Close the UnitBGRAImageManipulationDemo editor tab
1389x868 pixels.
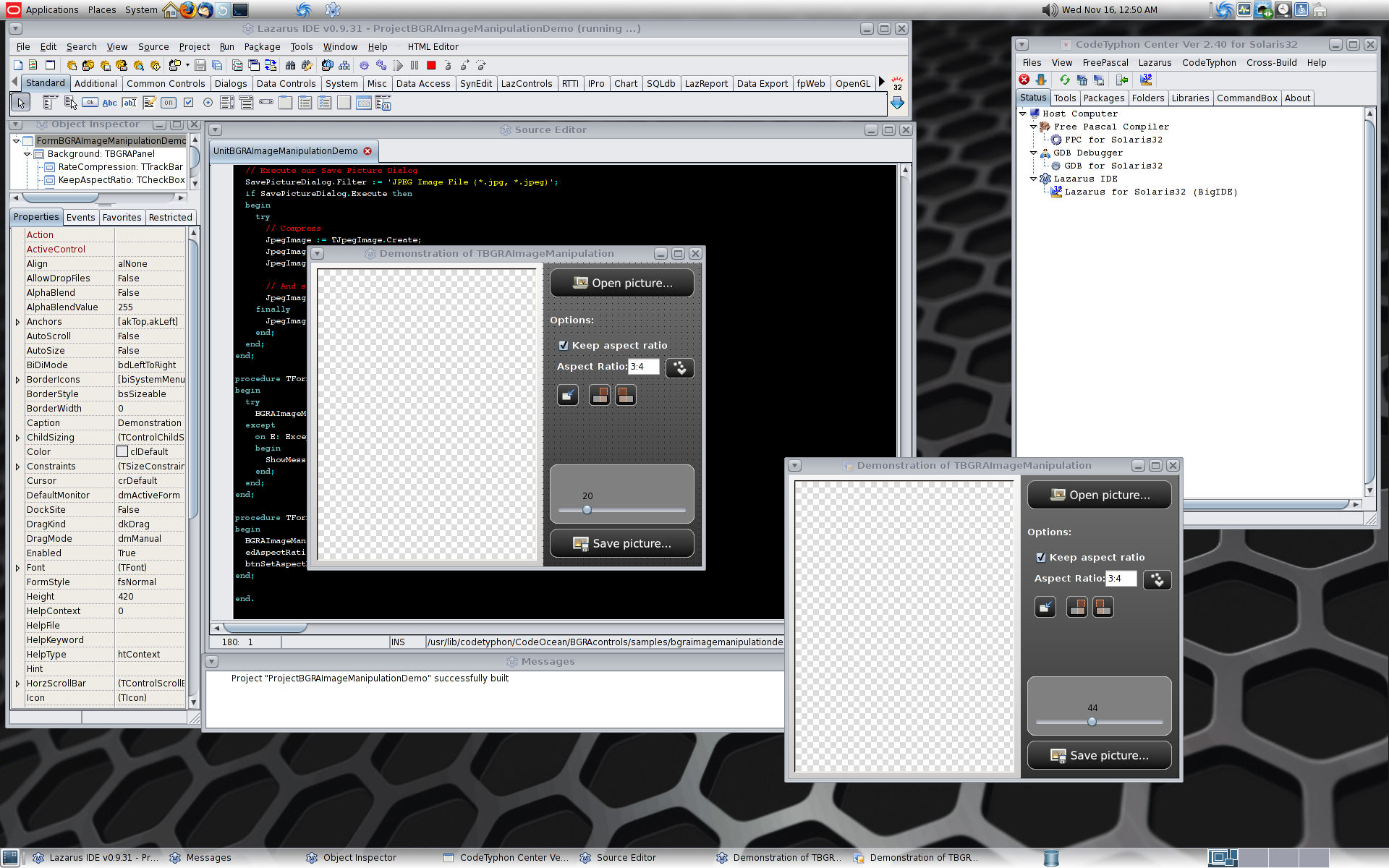point(368,151)
